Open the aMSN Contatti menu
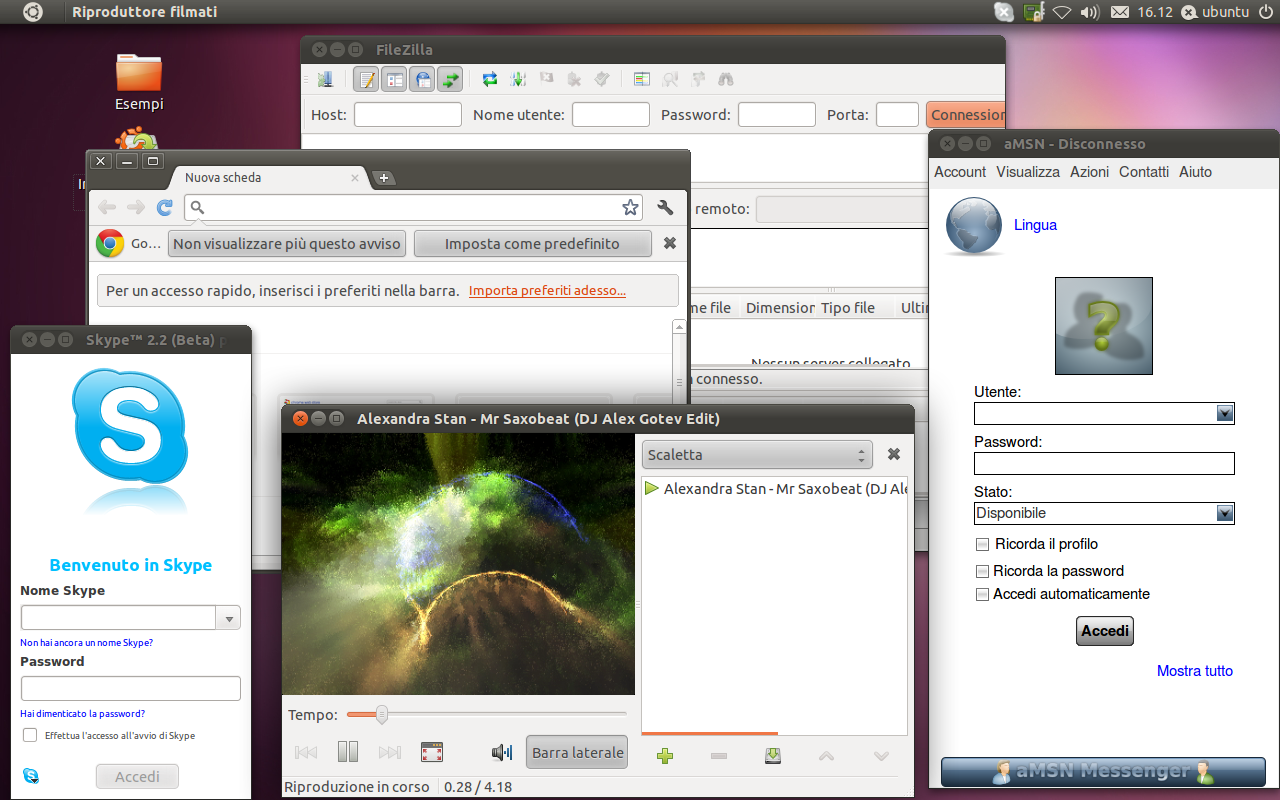The image size is (1280, 800). pyautogui.click(x=1143, y=172)
